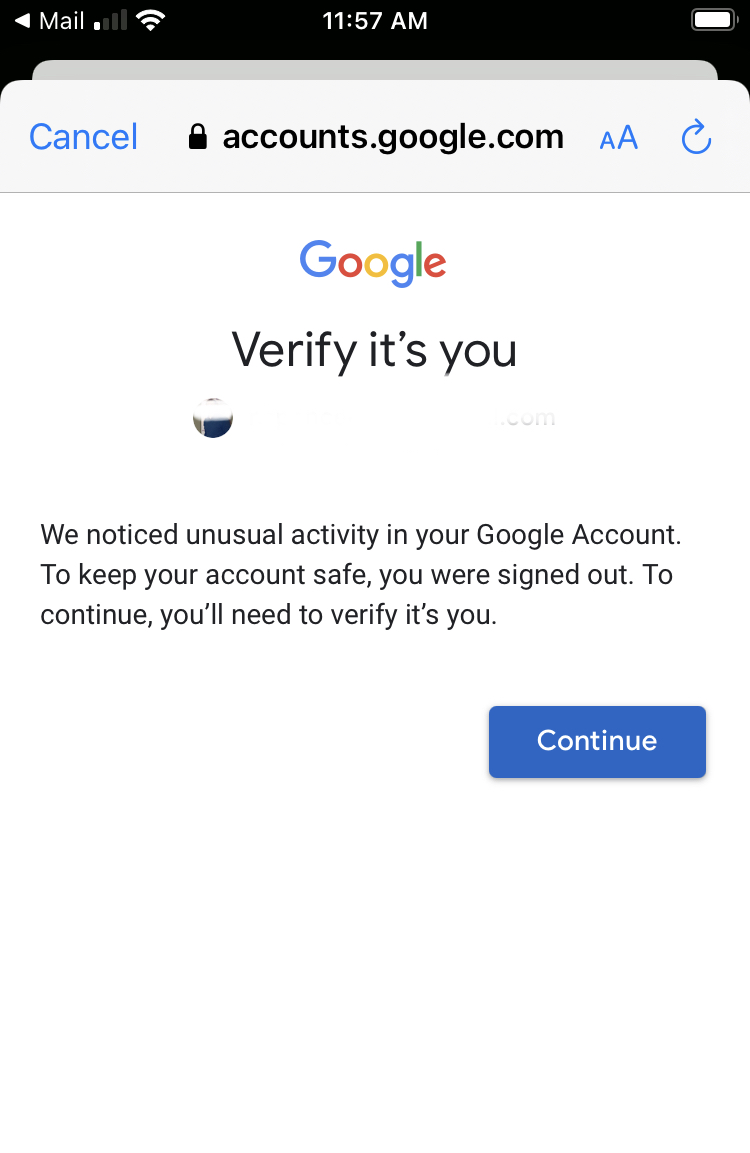Image resolution: width=750 pixels, height=1153 pixels.
Task: Tap the back arrow beside Mail
Action: point(22,20)
